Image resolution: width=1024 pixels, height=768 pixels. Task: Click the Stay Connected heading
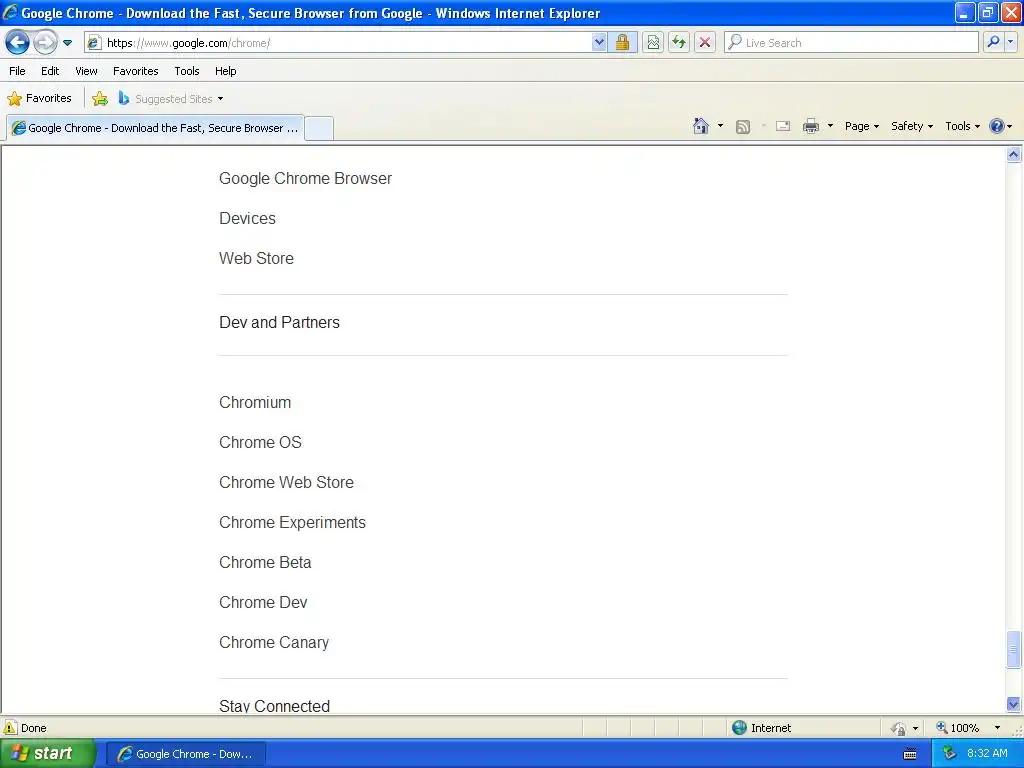pos(275,706)
